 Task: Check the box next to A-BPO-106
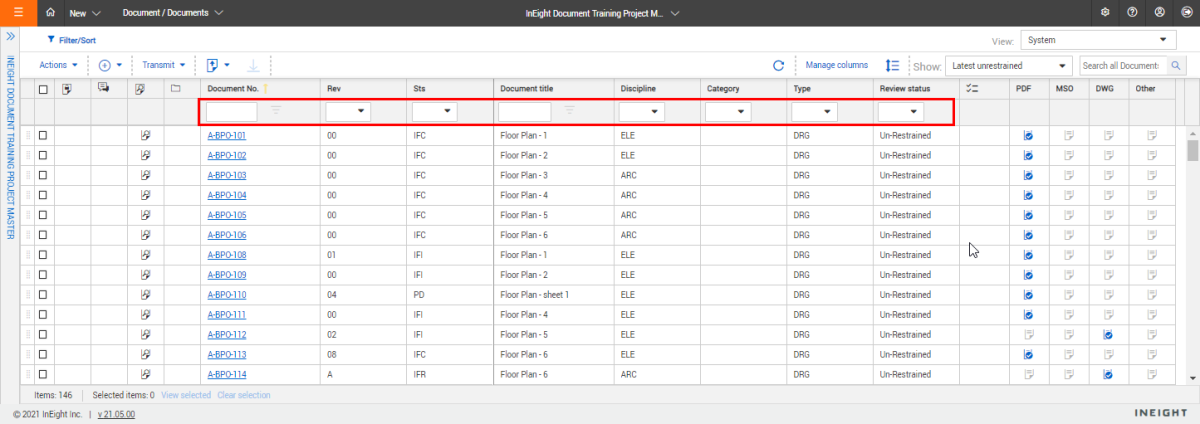coord(43,235)
